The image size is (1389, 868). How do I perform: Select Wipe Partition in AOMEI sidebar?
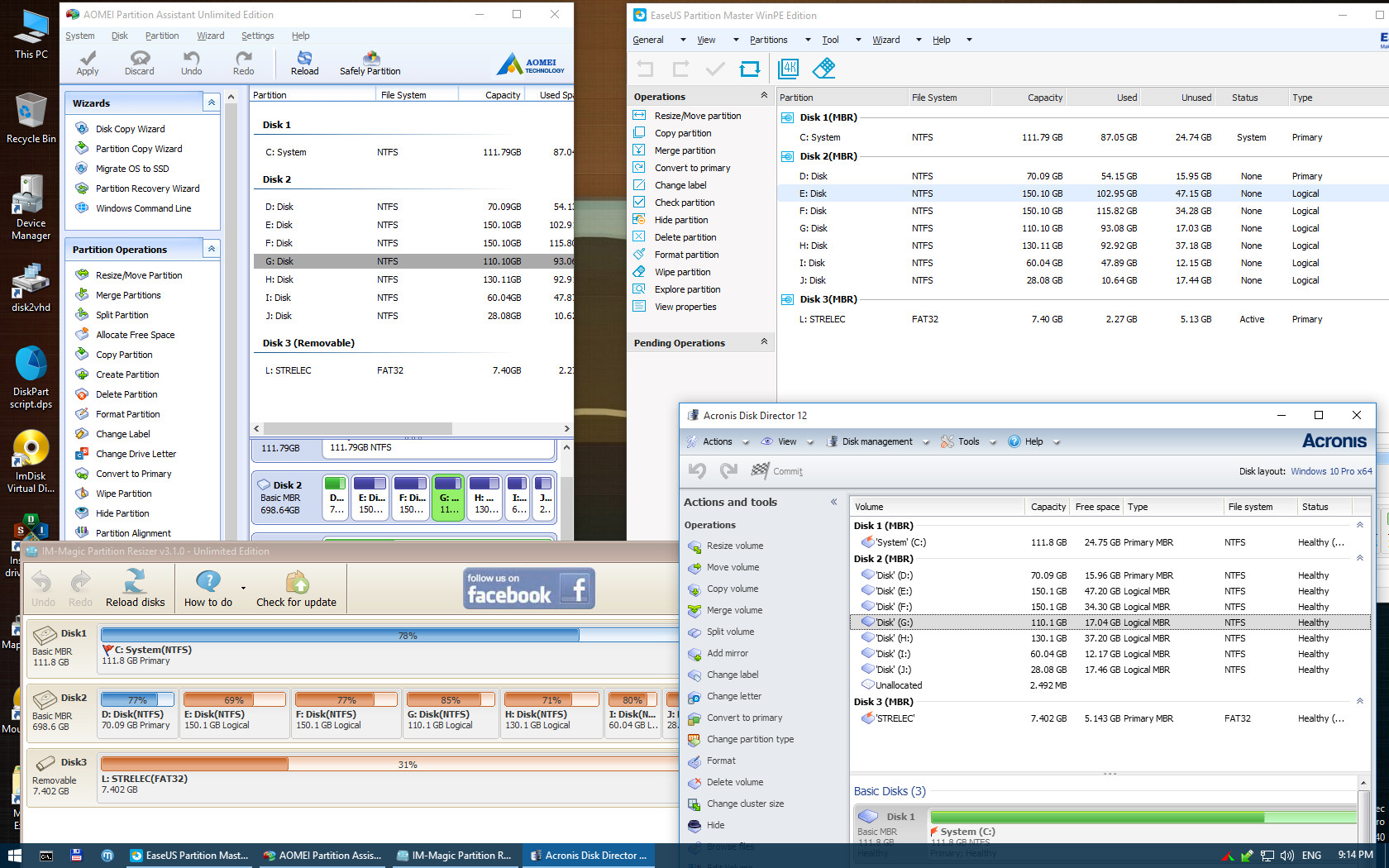click(123, 494)
